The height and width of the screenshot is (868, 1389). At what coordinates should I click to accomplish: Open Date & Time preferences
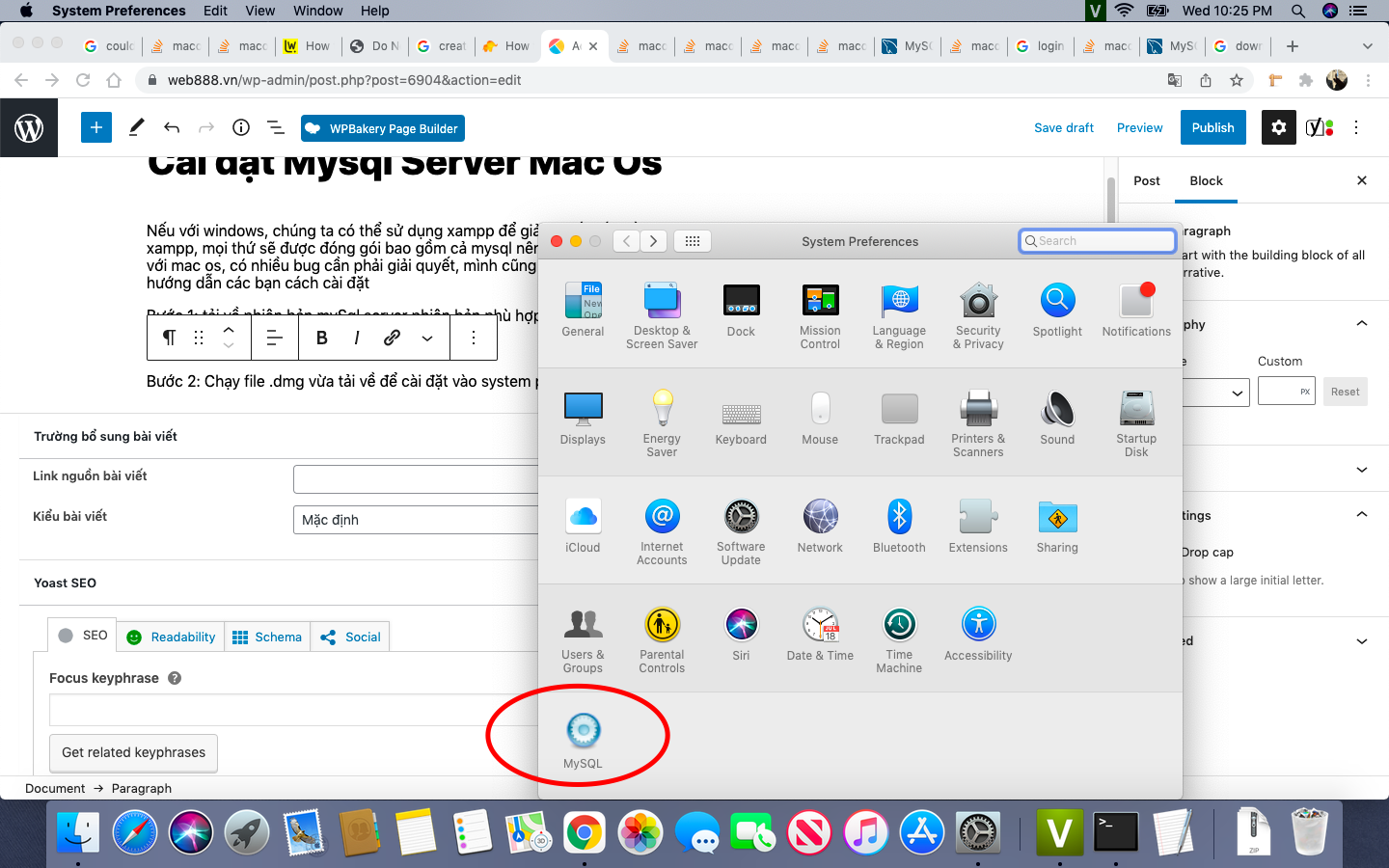[820, 635]
